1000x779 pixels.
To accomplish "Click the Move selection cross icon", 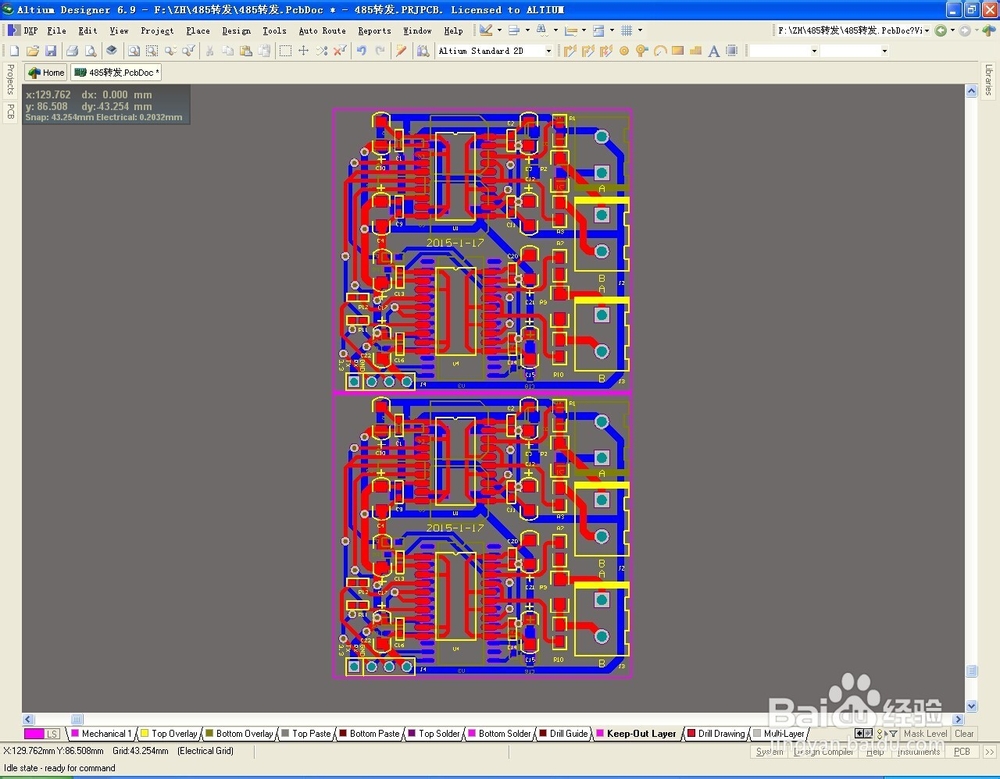I will pos(304,50).
